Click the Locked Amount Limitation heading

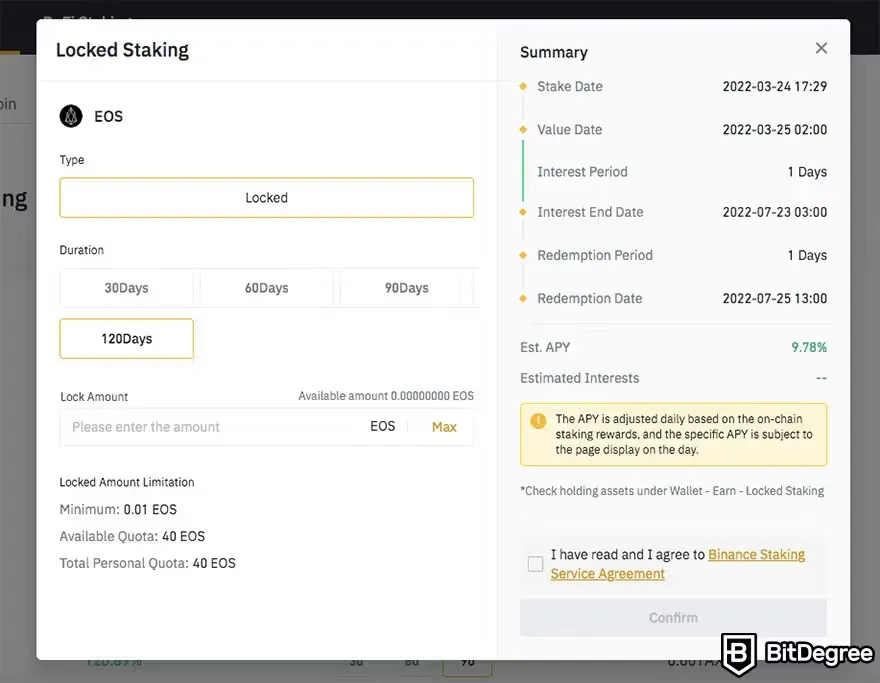click(x=127, y=482)
